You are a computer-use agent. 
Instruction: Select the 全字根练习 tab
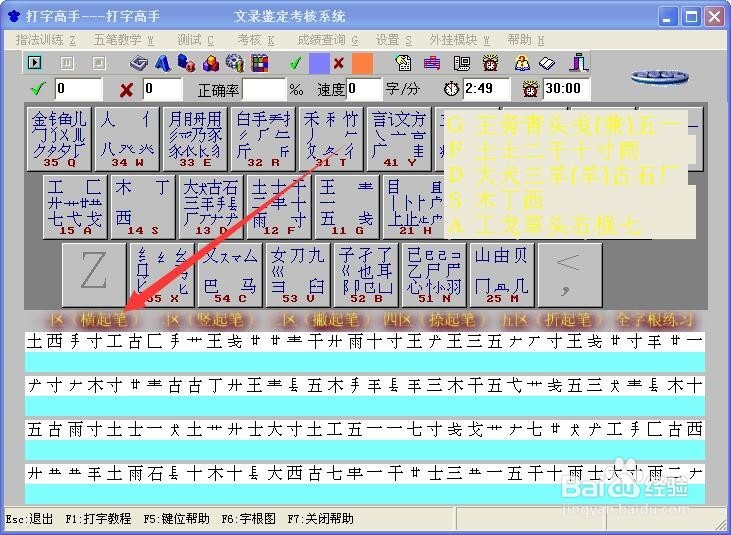pos(654,320)
